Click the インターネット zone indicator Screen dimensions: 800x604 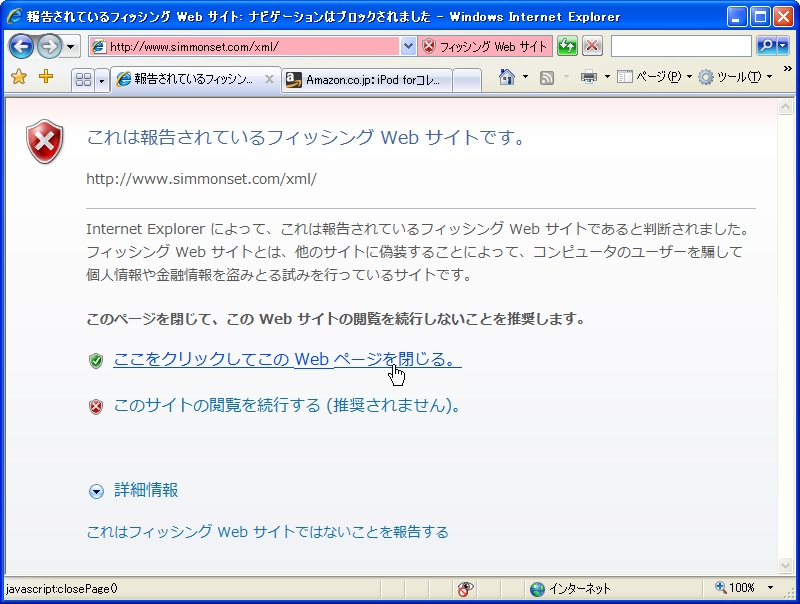coord(570,589)
